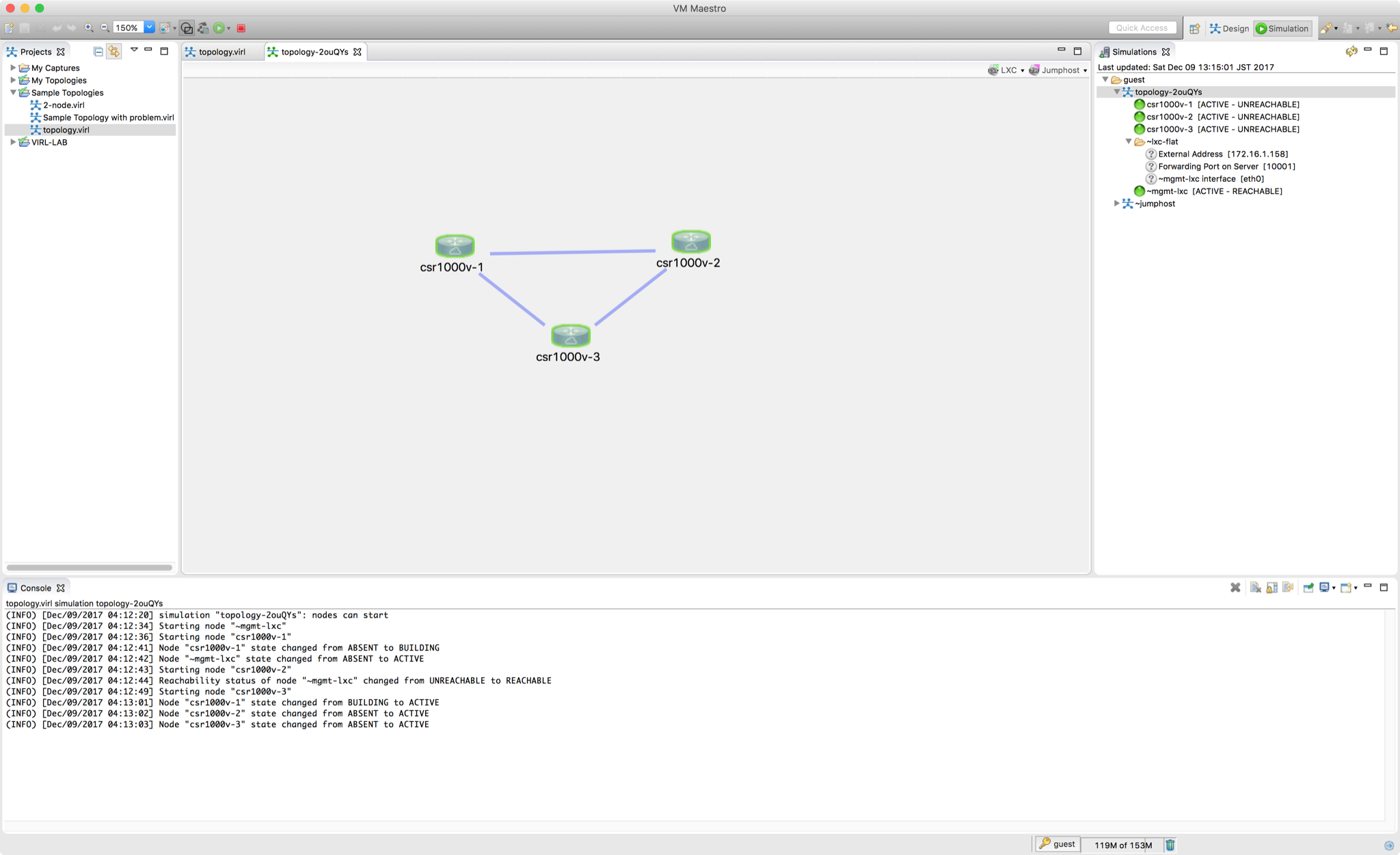Screen dimensions: 1400x855
Task: Collapse the guest folder in Simulations
Action: point(1105,80)
